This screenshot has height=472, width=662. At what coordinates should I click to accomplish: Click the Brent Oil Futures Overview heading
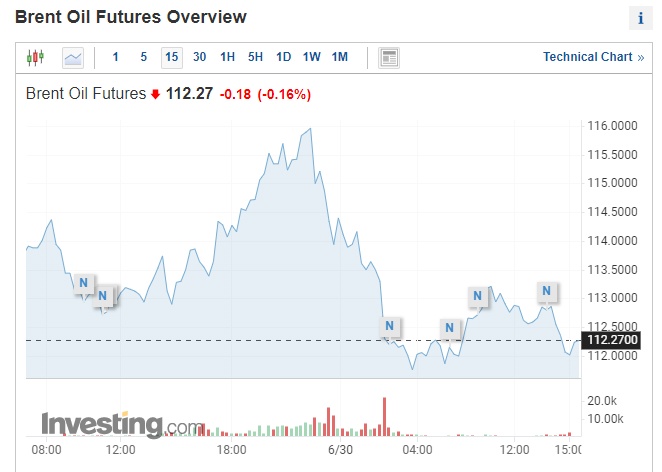click(131, 17)
